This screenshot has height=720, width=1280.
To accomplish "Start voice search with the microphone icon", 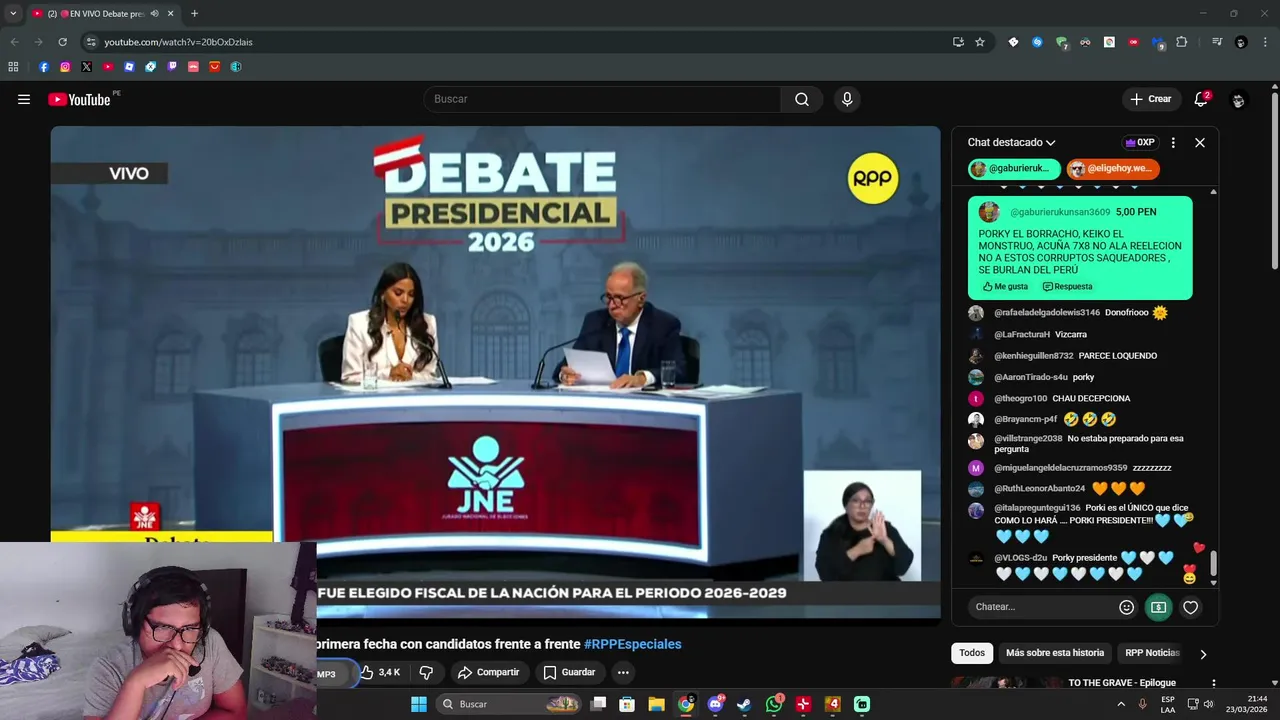I will [847, 99].
